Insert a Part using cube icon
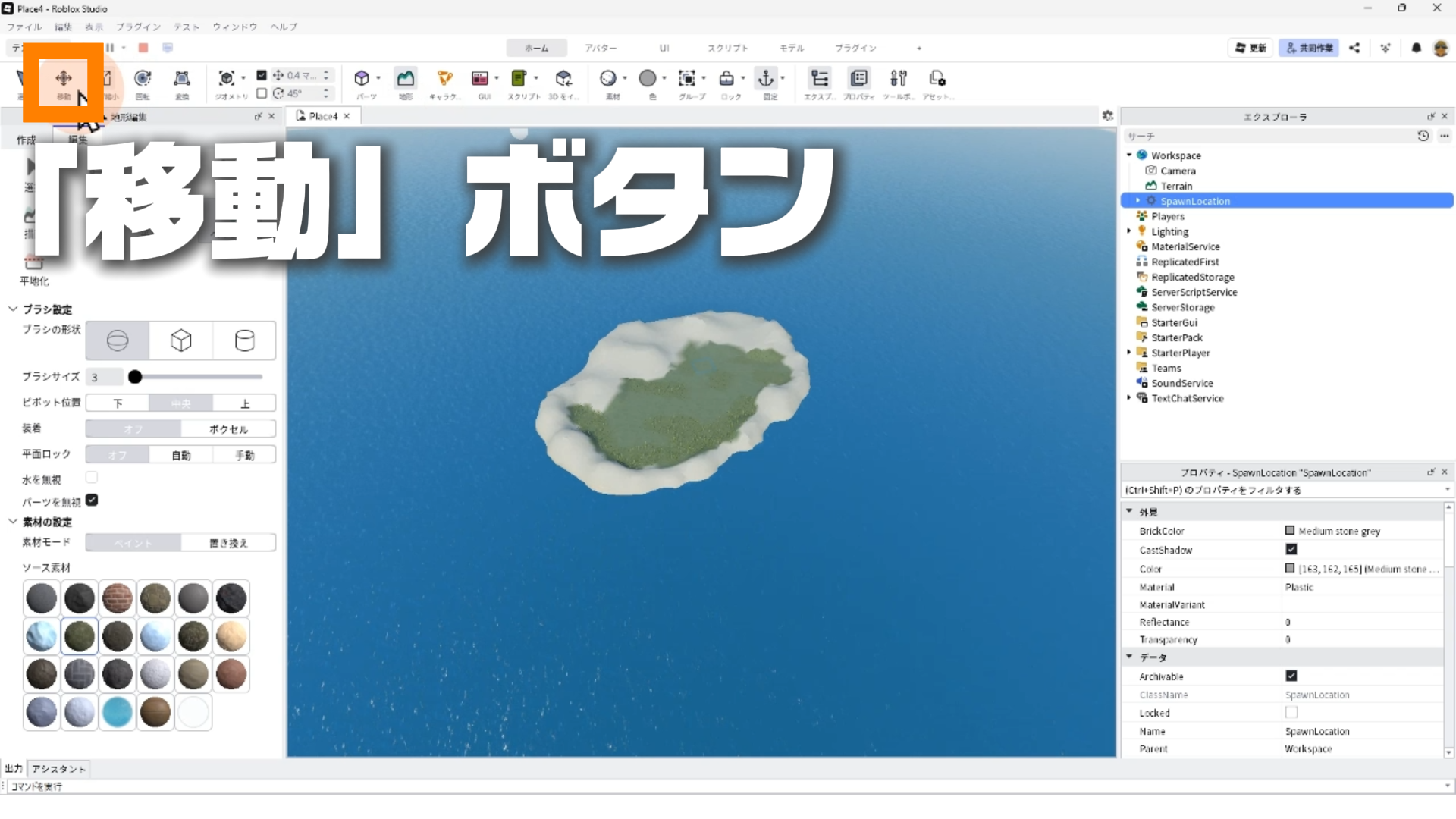The width and height of the screenshot is (1456, 819). (x=362, y=79)
